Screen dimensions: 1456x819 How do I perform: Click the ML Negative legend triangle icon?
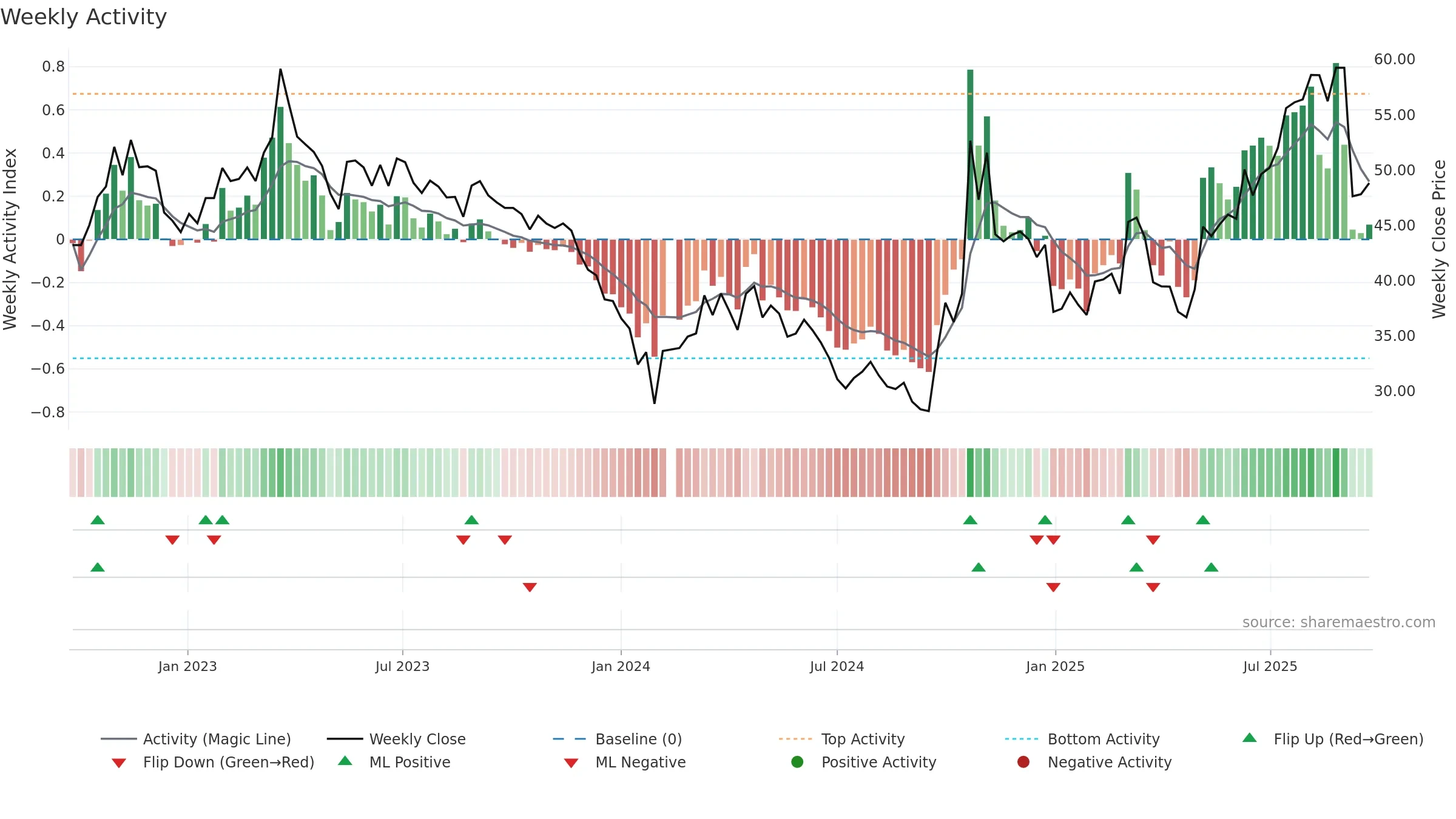tap(571, 763)
